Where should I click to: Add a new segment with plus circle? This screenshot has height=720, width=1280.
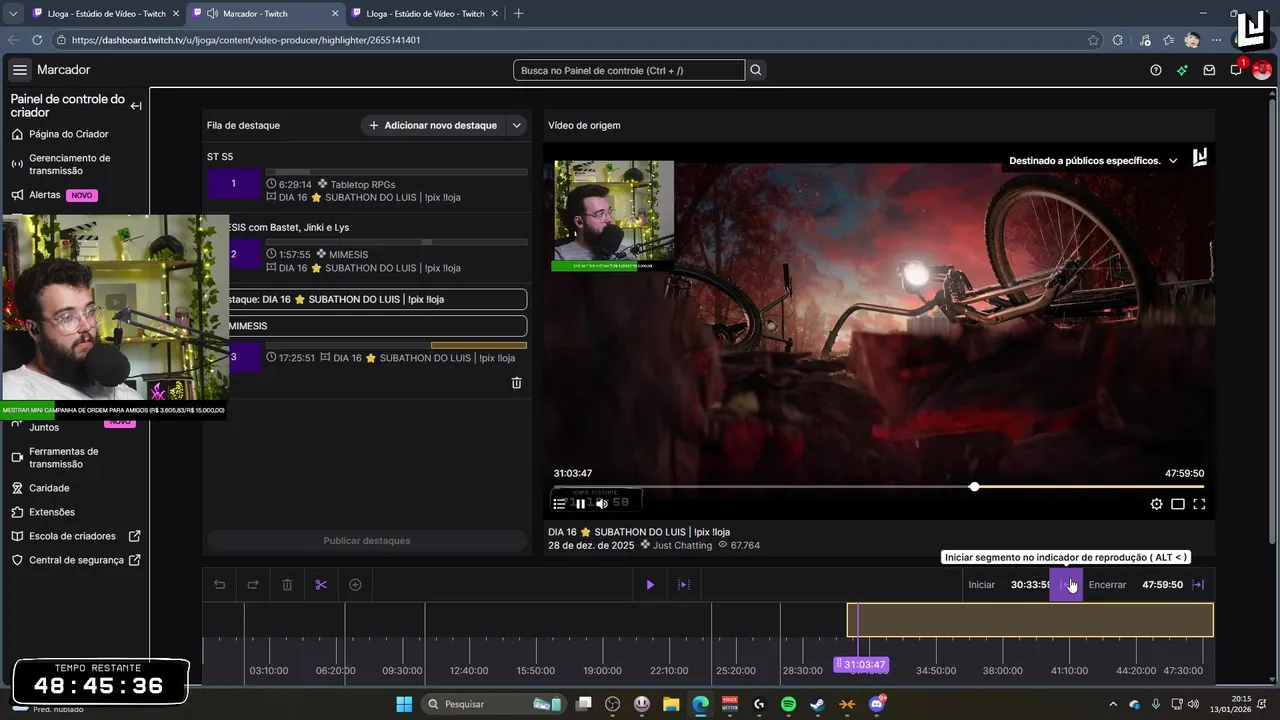[355, 585]
